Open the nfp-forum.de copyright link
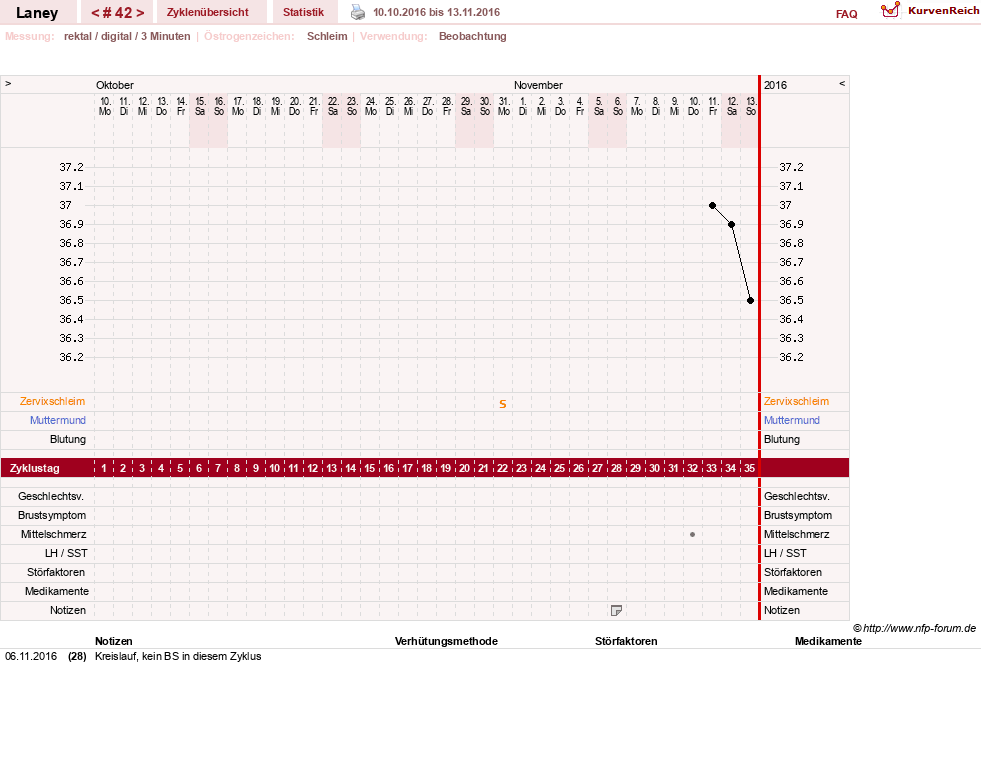 [x=914, y=628]
